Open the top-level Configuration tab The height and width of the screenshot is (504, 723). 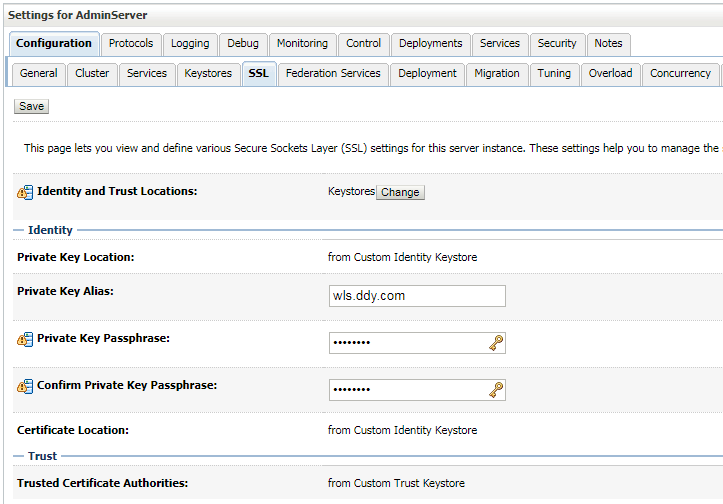pos(54,43)
